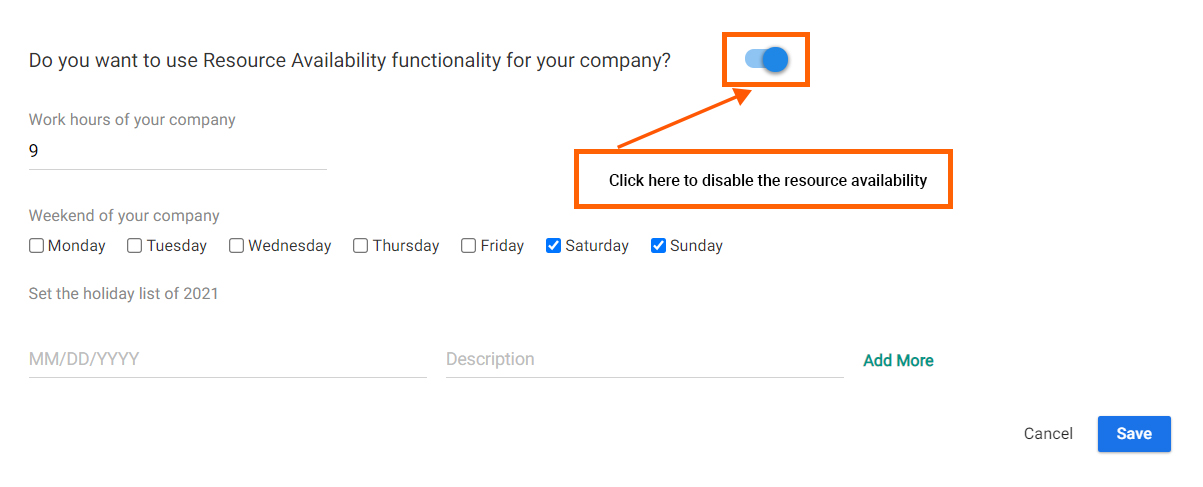Select the holiday Description field

[645, 359]
